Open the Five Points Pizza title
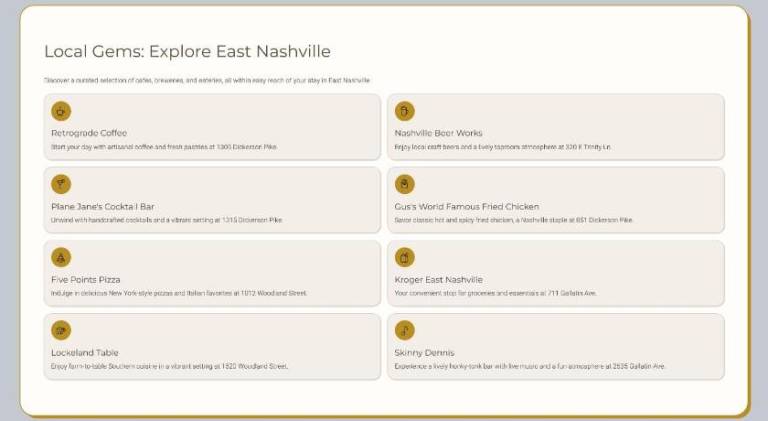 [86, 280]
